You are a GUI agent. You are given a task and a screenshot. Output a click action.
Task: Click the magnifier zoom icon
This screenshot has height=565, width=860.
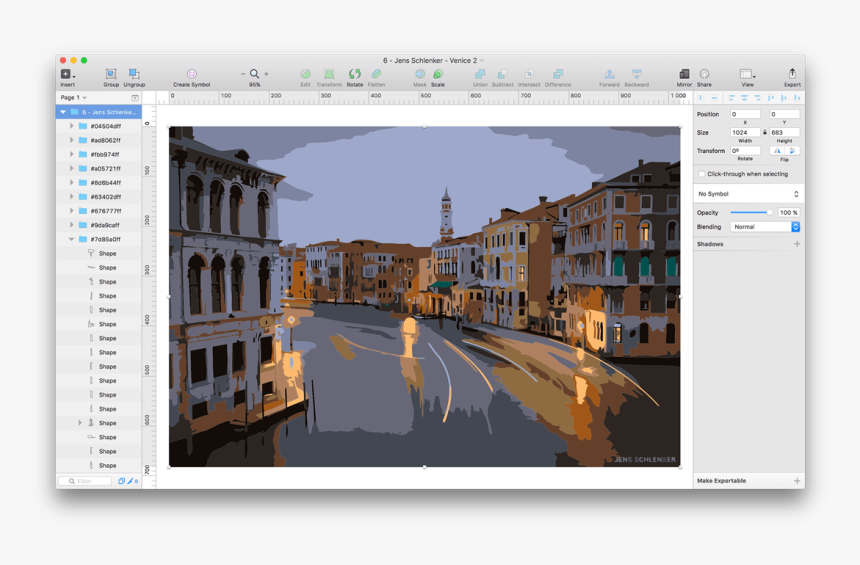point(254,74)
